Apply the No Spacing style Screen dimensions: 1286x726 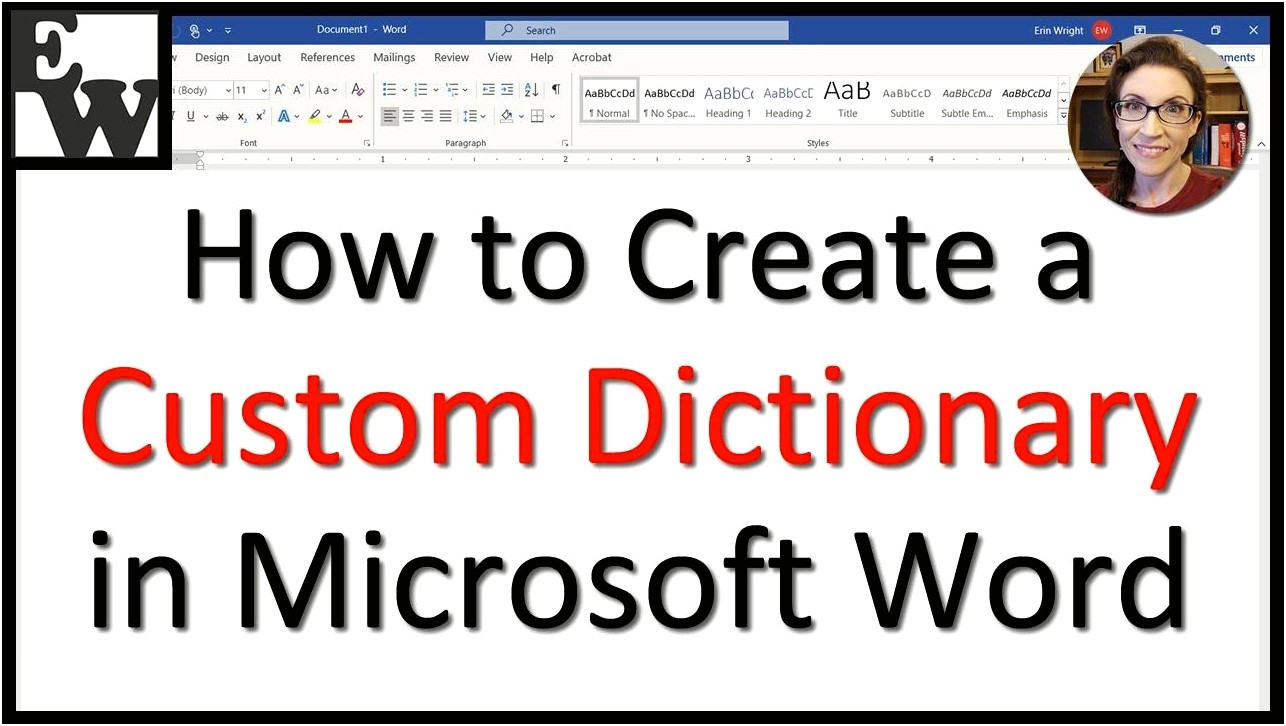tap(669, 101)
